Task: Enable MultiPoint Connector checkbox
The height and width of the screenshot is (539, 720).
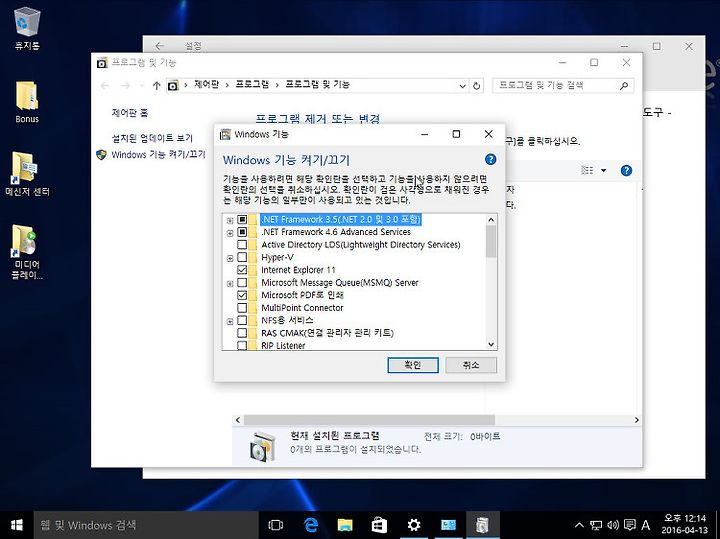Action: tap(242, 308)
